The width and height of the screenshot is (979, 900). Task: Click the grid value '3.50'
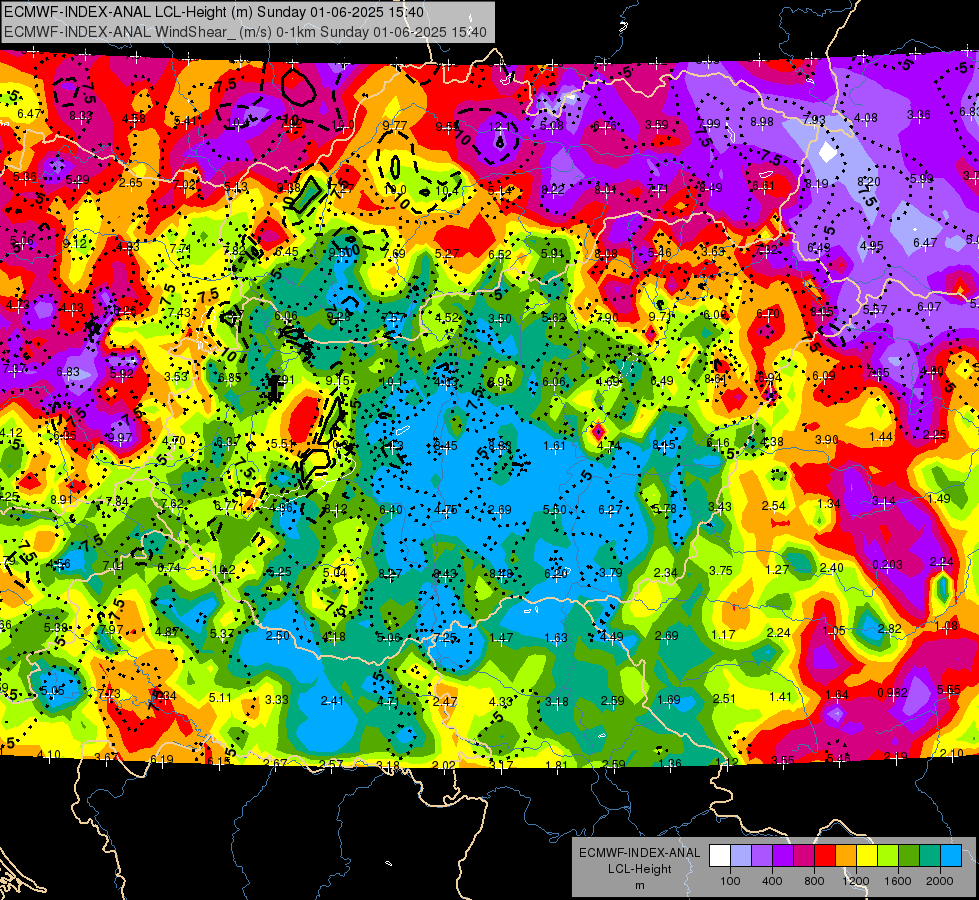[x=499, y=319]
